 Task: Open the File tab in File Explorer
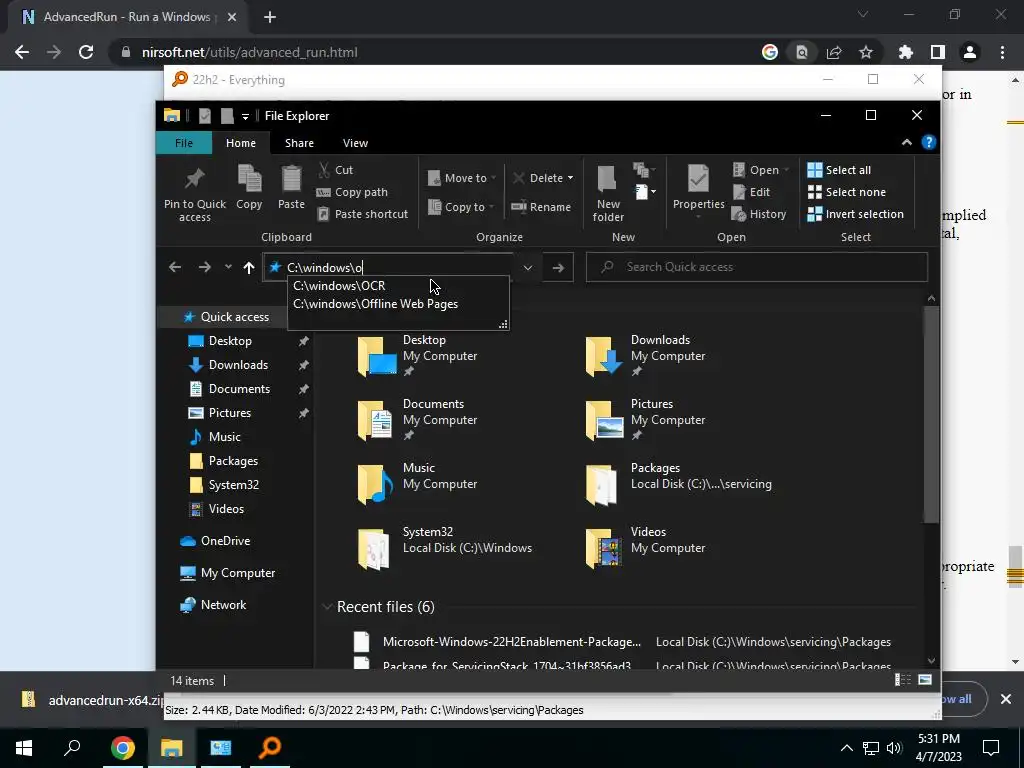coord(184,143)
